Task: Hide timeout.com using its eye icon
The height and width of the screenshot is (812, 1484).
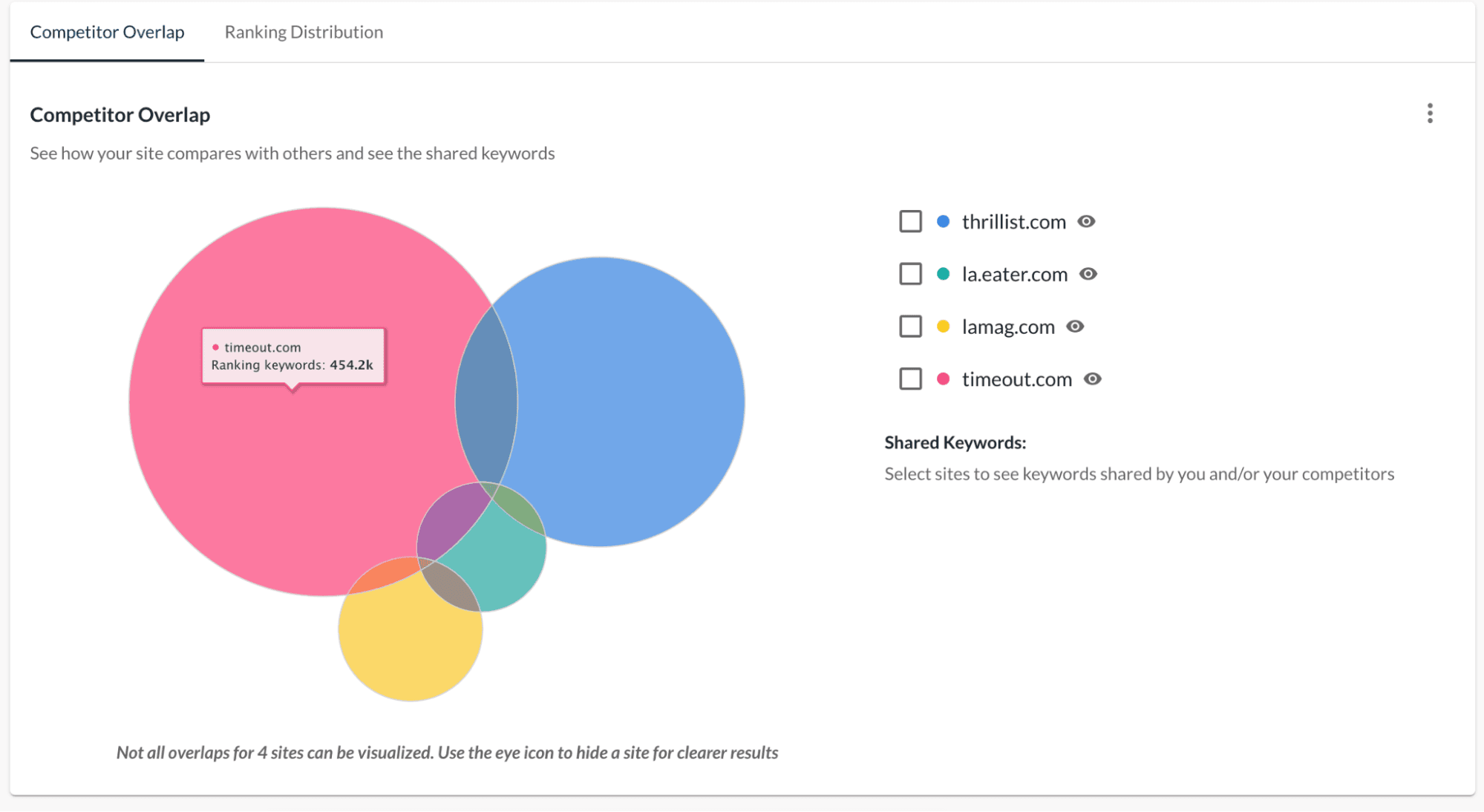Action: [1092, 379]
